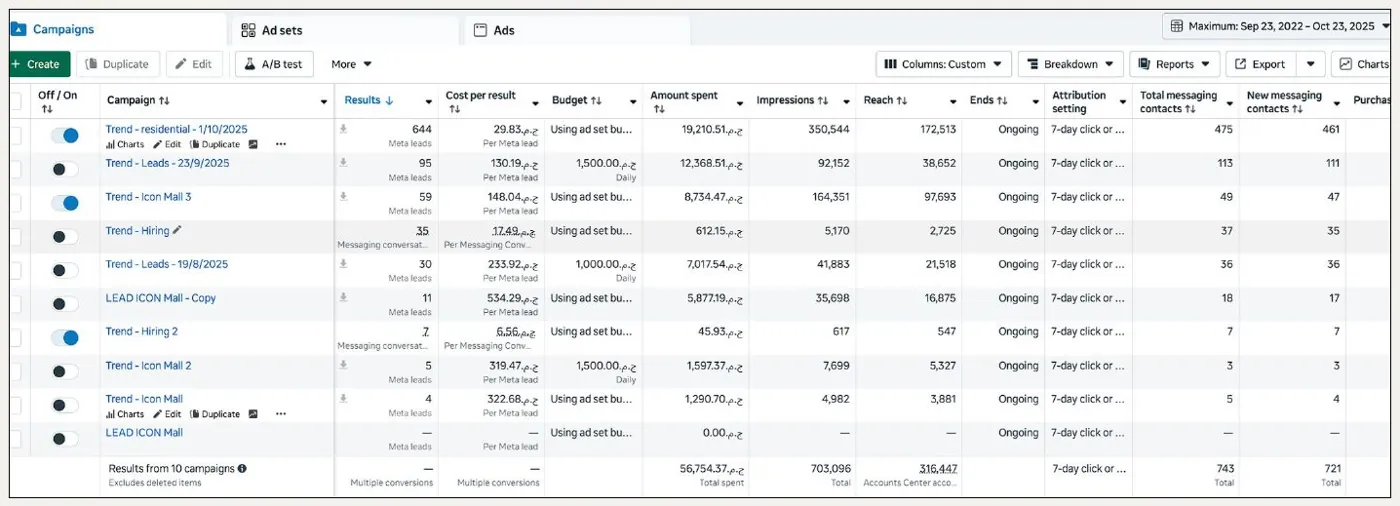Click the Ads tab window icon
The image size is (1400, 506).
point(481,30)
